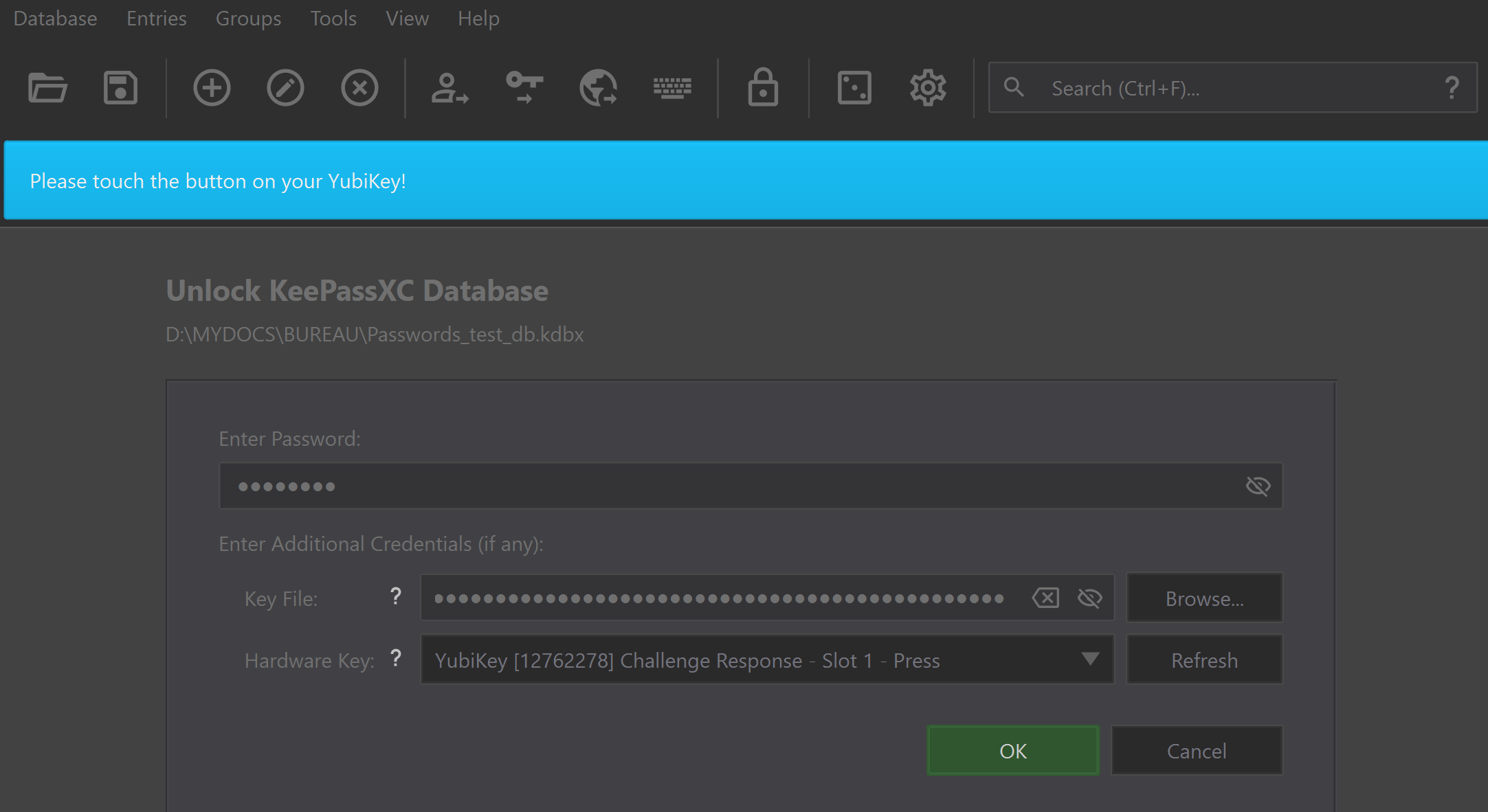Click Key File help question mark
1488x812 pixels.
[395, 596]
